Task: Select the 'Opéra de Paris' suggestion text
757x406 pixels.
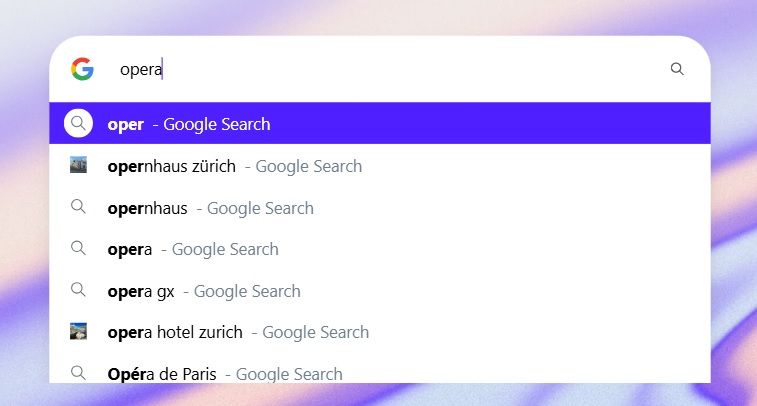Action: [161, 374]
